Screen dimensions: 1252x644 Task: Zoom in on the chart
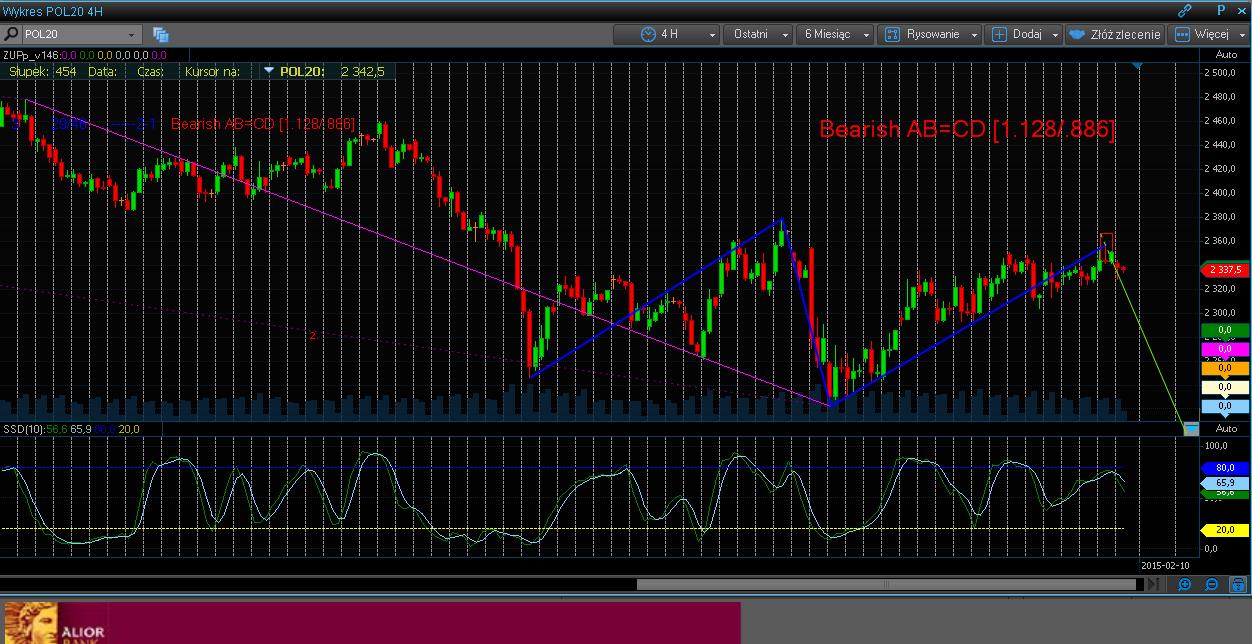(x=1185, y=585)
